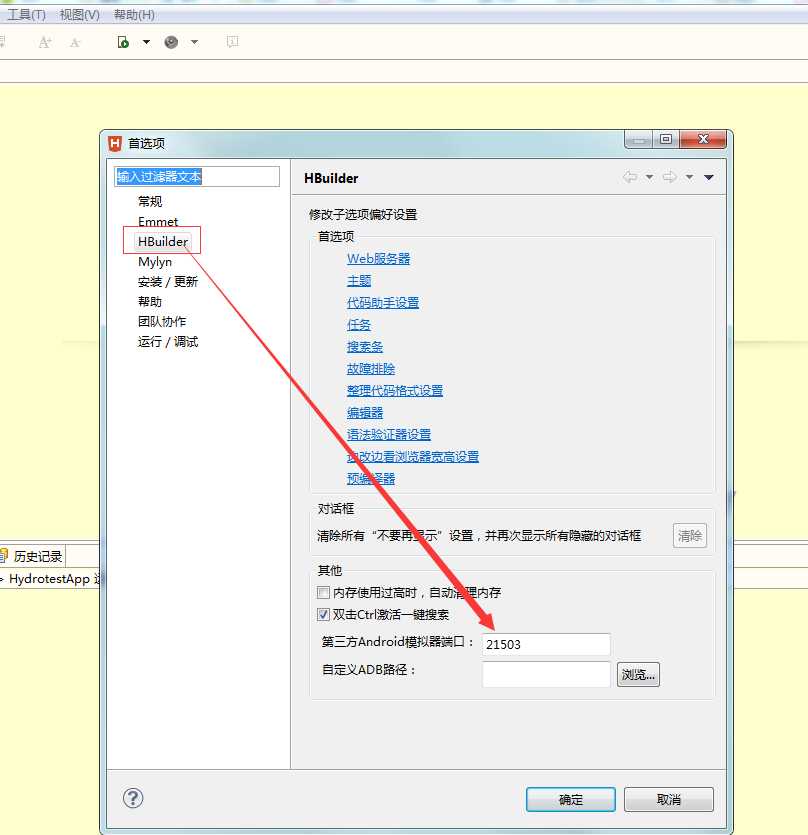Click the custom ADB path field

point(546,674)
